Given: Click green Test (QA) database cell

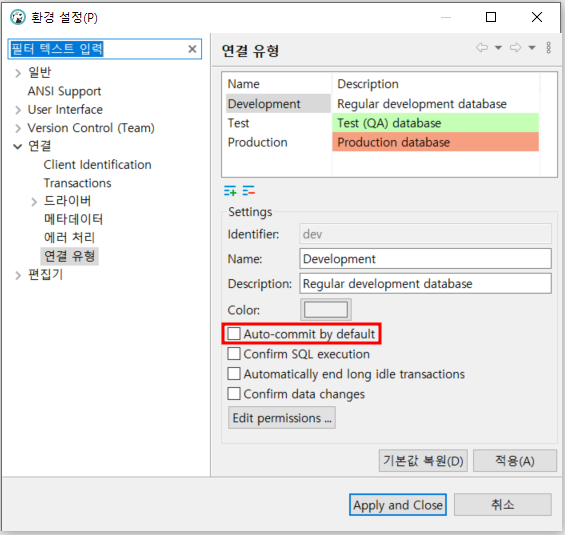Looking at the screenshot, I should point(435,123).
